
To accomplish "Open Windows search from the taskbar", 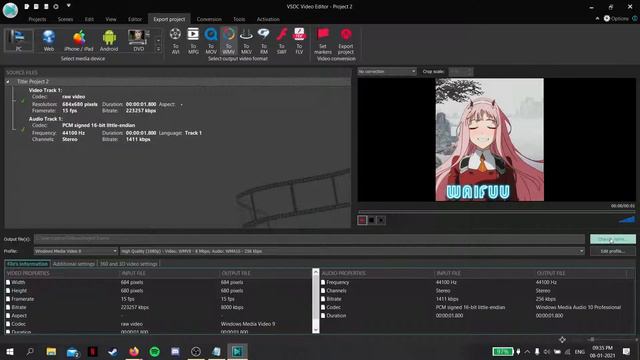I will click(x=30, y=351).
